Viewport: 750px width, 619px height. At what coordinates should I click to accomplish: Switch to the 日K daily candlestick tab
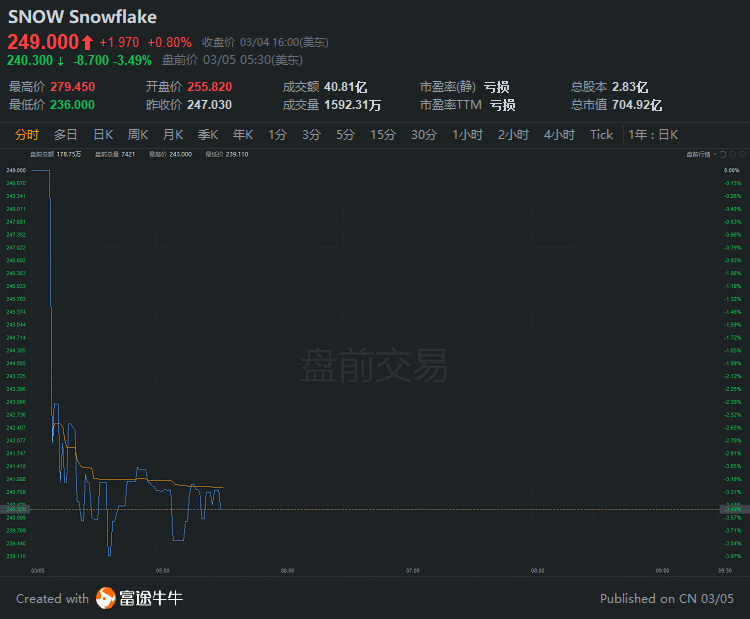103,135
